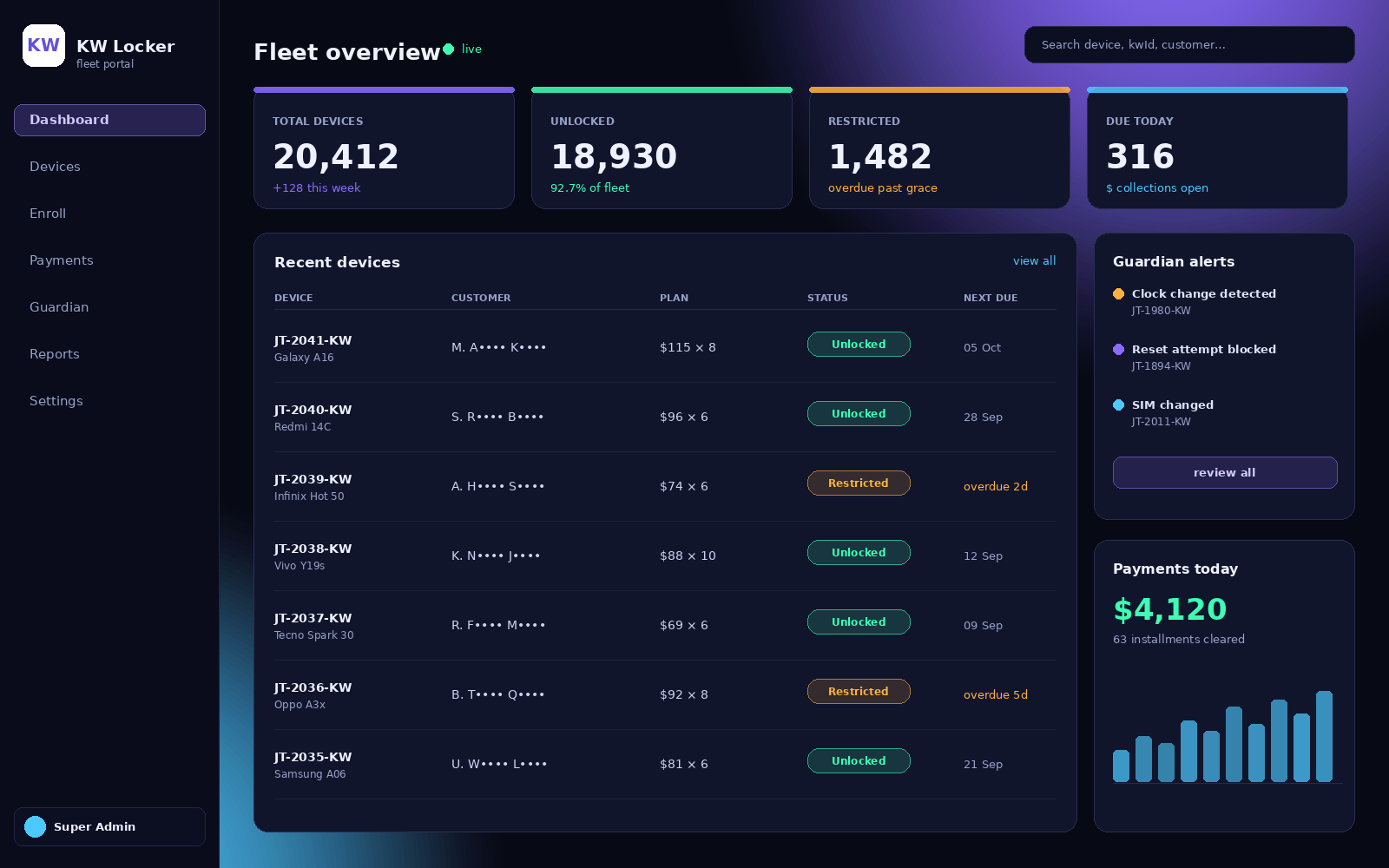
Task: Click the Restricted badge for JT-2039-KW
Action: pyautogui.click(x=859, y=483)
